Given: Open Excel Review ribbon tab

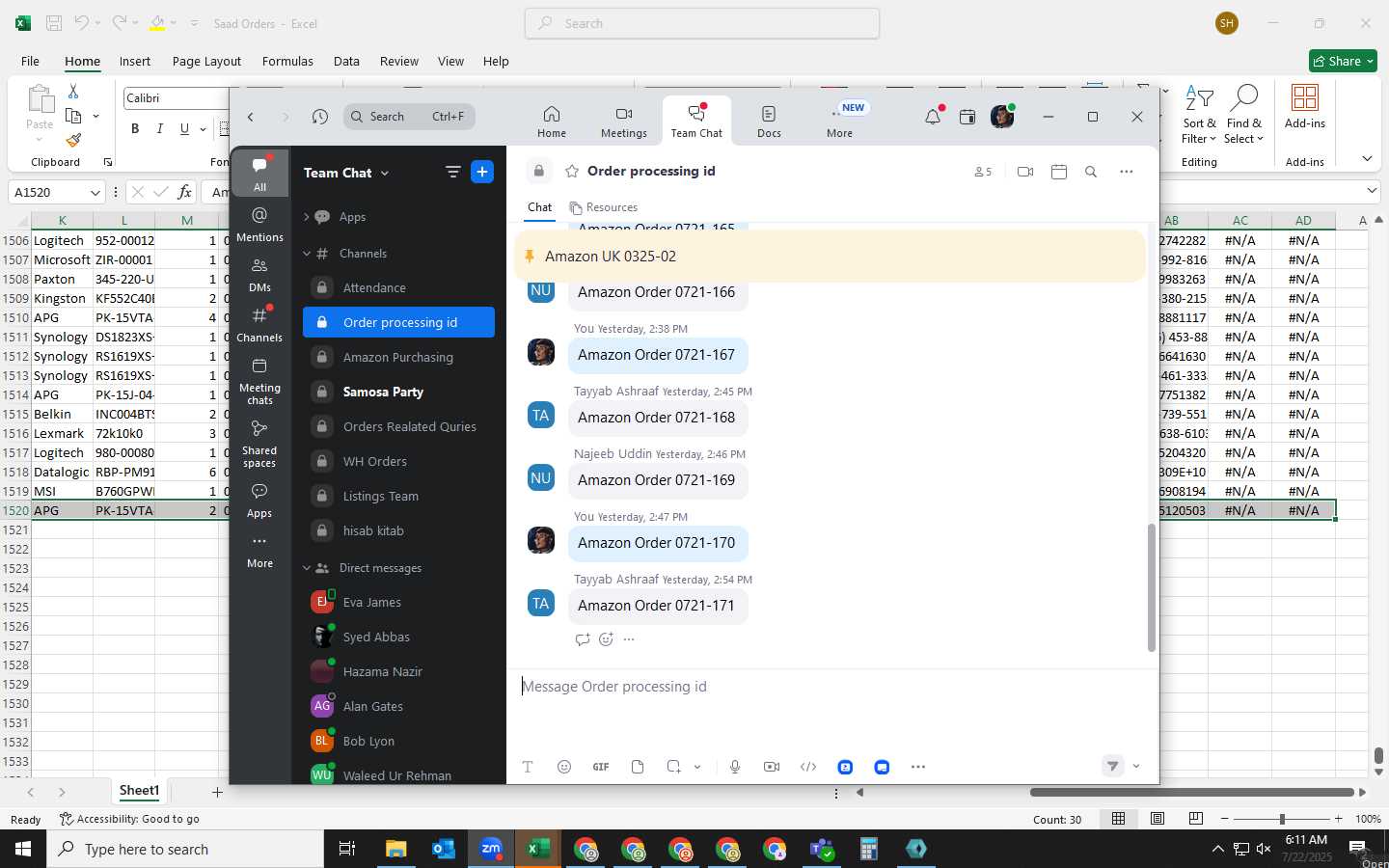Looking at the screenshot, I should (399, 61).
